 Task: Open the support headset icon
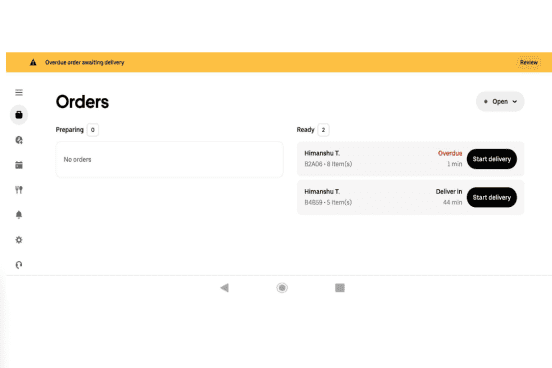pos(19,265)
